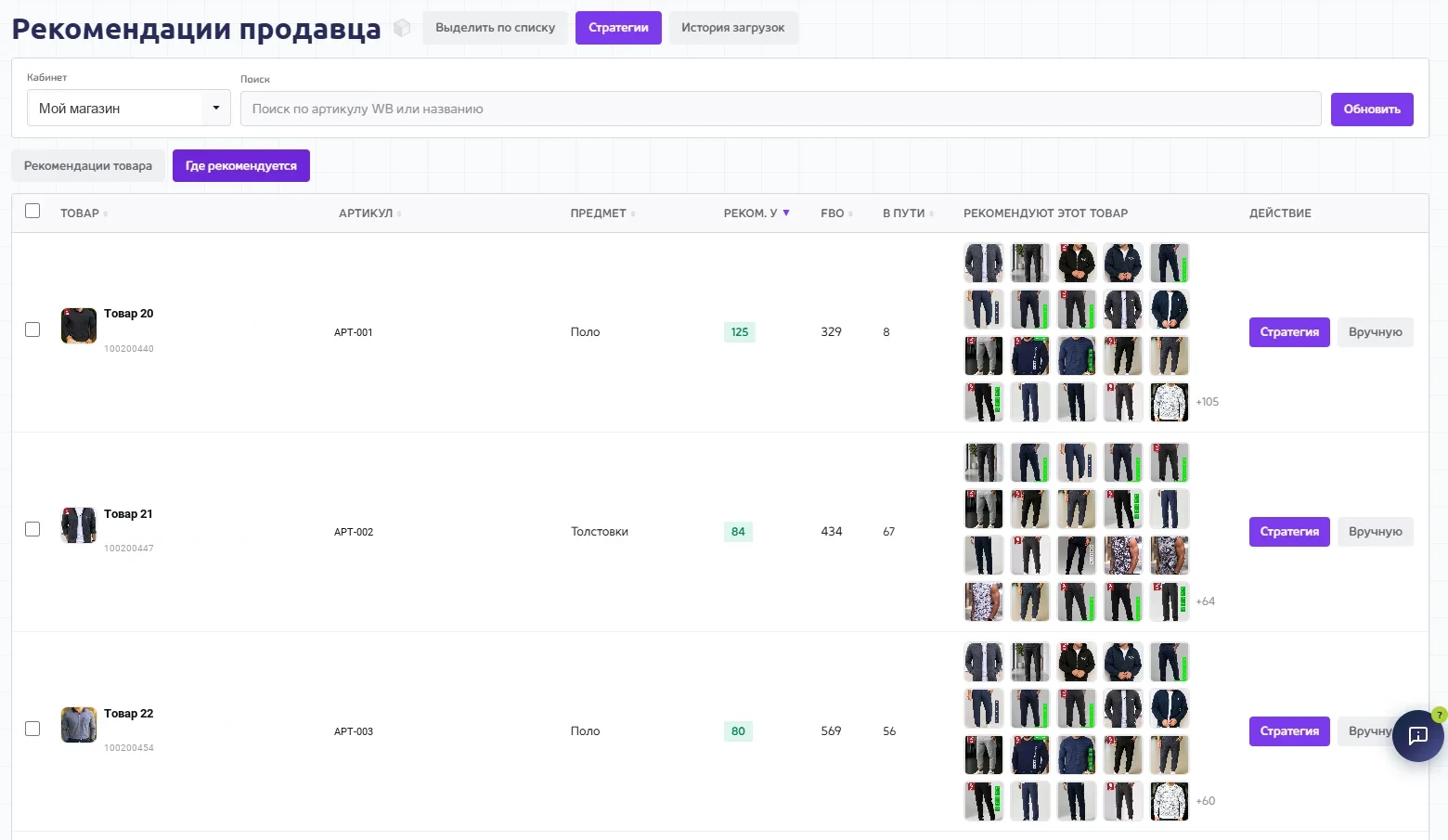
Task: Sort by Артикул column sort icon
Action: [399, 214]
